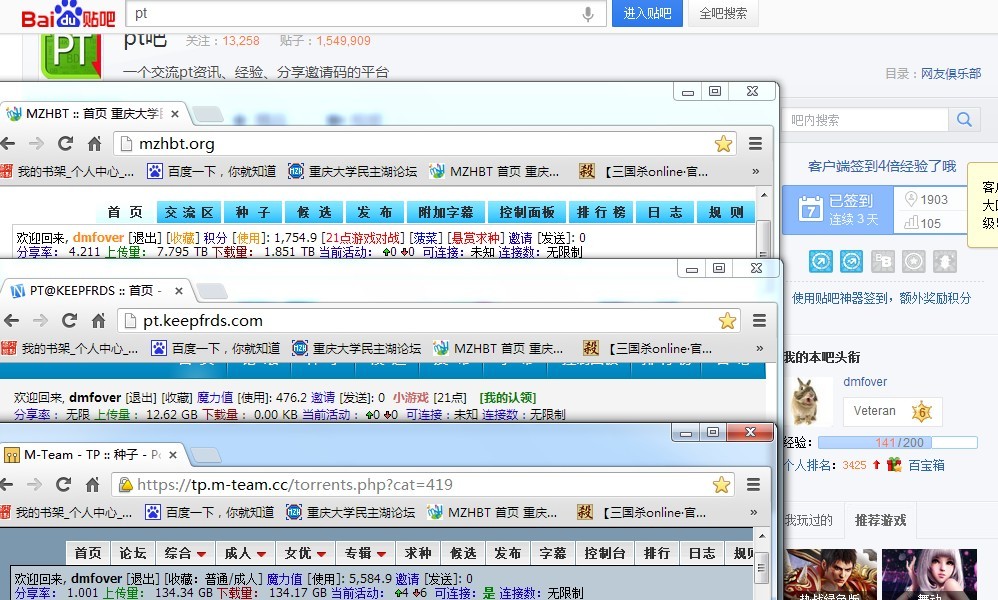Open 排行榜 menu on MZHBT site
The image size is (998, 600).
(x=601, y=212)
